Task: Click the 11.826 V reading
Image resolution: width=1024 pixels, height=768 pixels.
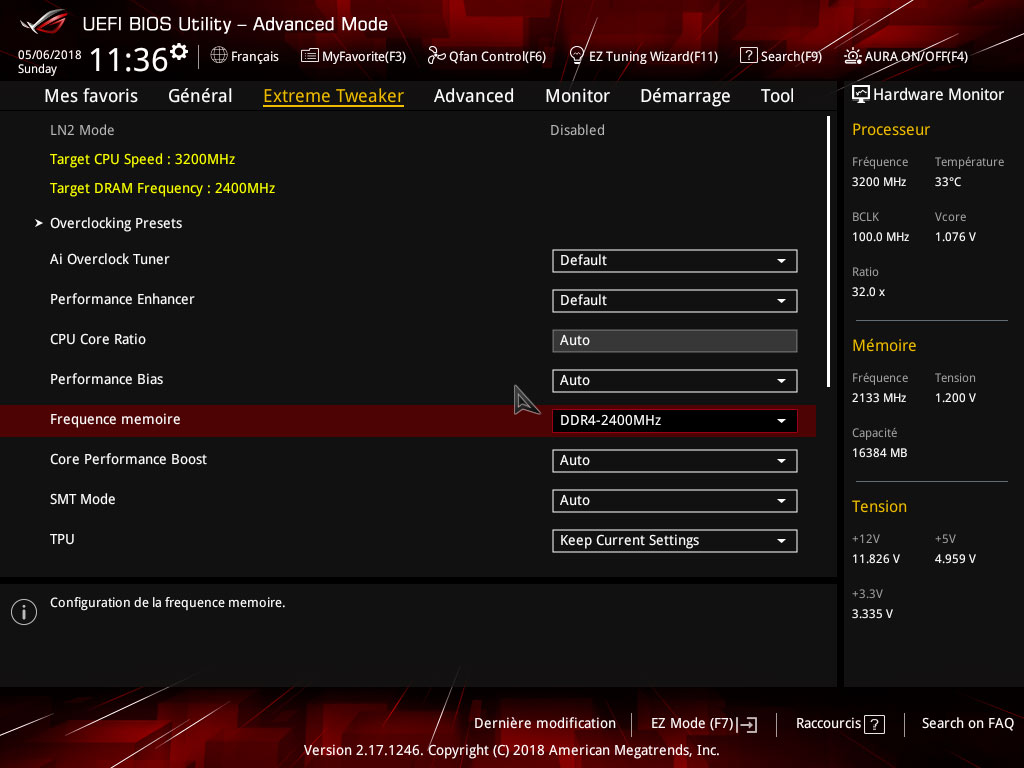Action: [x=876, y=559]
